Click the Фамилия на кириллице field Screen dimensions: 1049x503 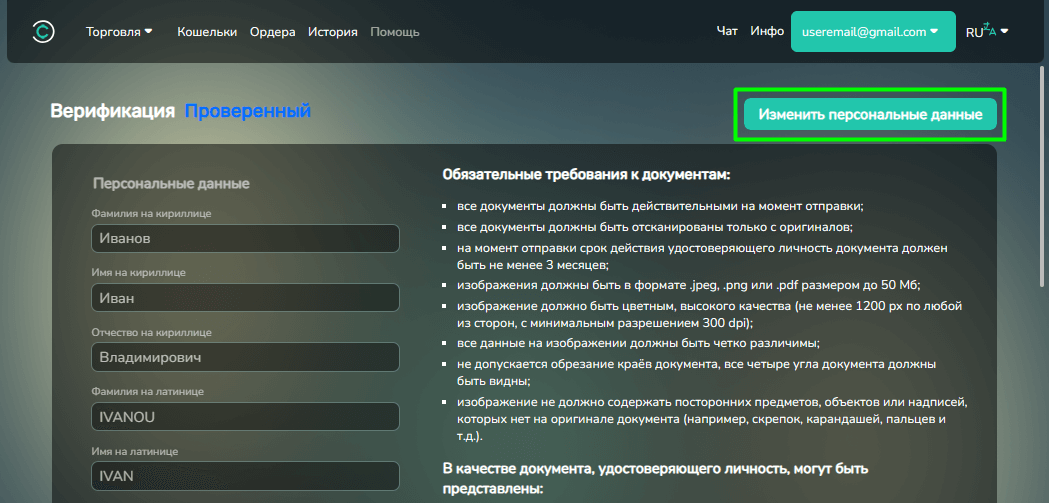(x=244, y=239)
